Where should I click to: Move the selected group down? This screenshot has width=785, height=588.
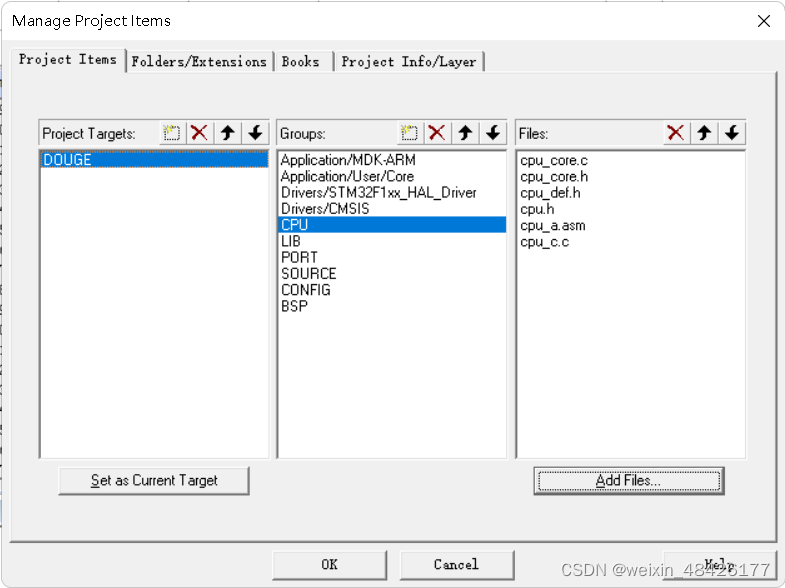[x=493, y=133]
